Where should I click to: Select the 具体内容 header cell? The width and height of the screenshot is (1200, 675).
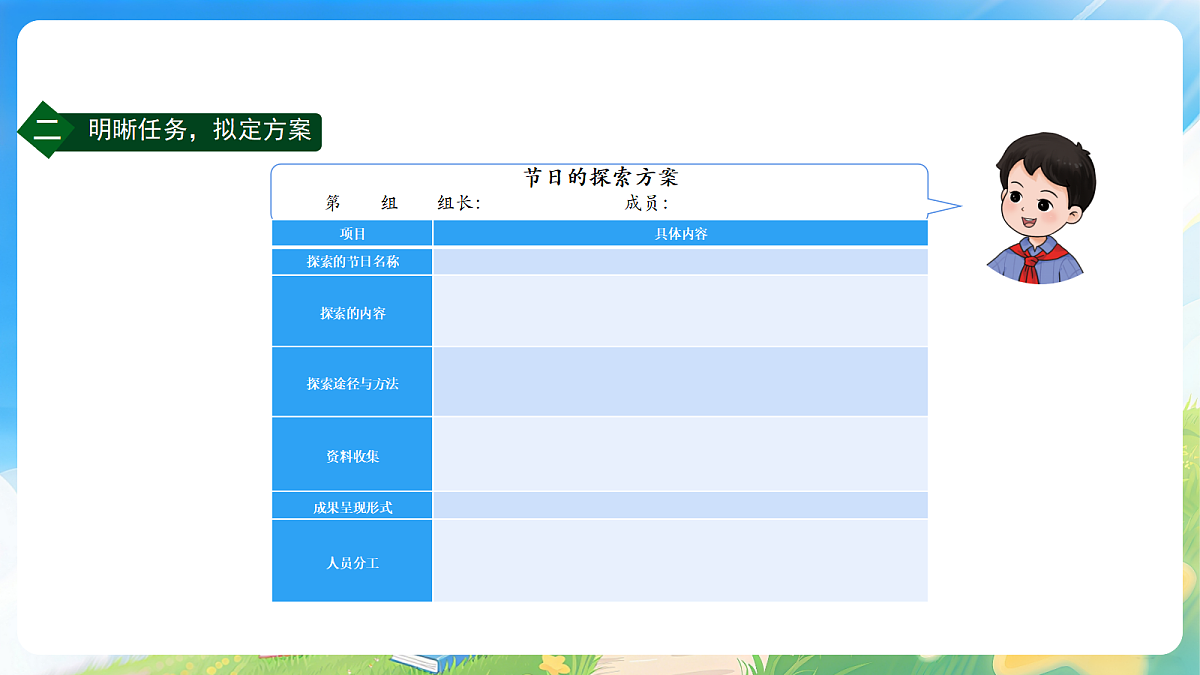tap(680, 233)
